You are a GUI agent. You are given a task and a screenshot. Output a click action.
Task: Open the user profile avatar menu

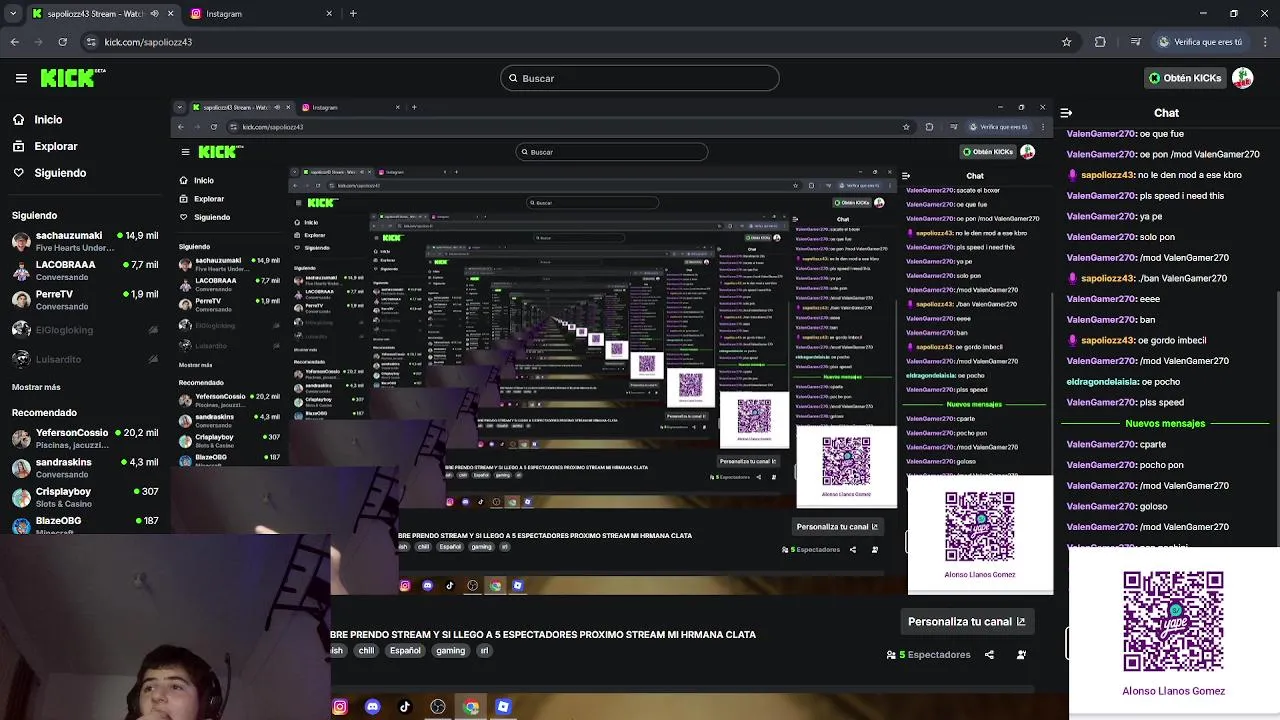[1243, 78]
